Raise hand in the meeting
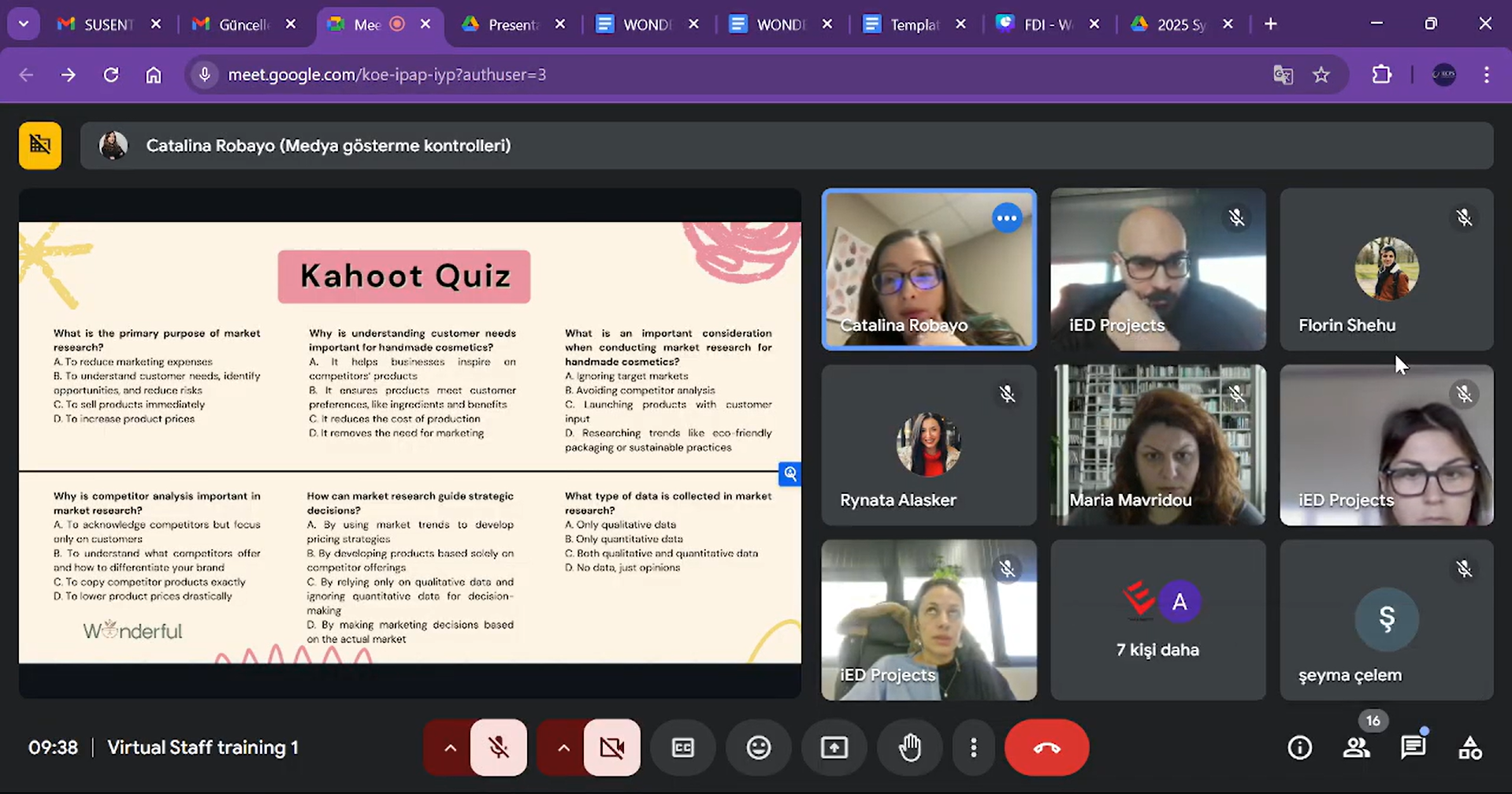1512x794 pixels. (x=910, y=748)
